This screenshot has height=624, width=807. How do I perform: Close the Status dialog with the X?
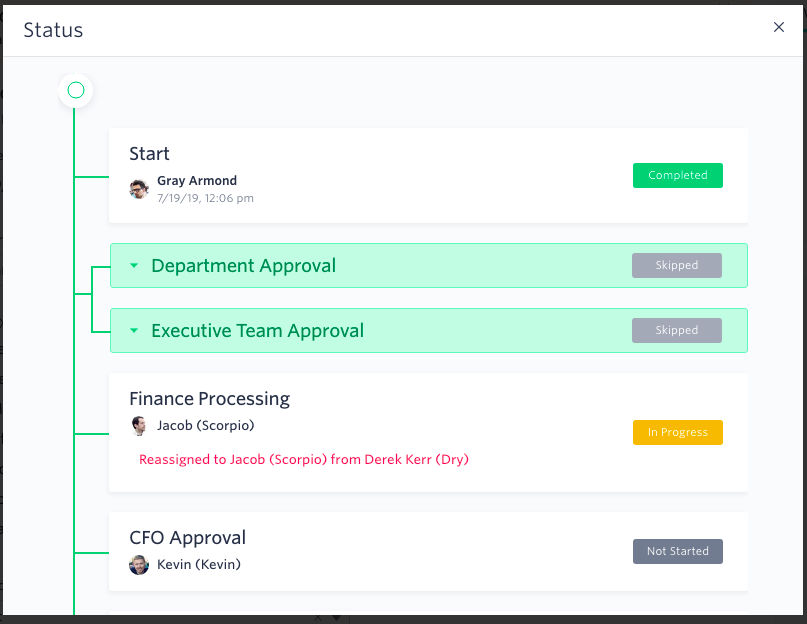[x=779, y=27]
